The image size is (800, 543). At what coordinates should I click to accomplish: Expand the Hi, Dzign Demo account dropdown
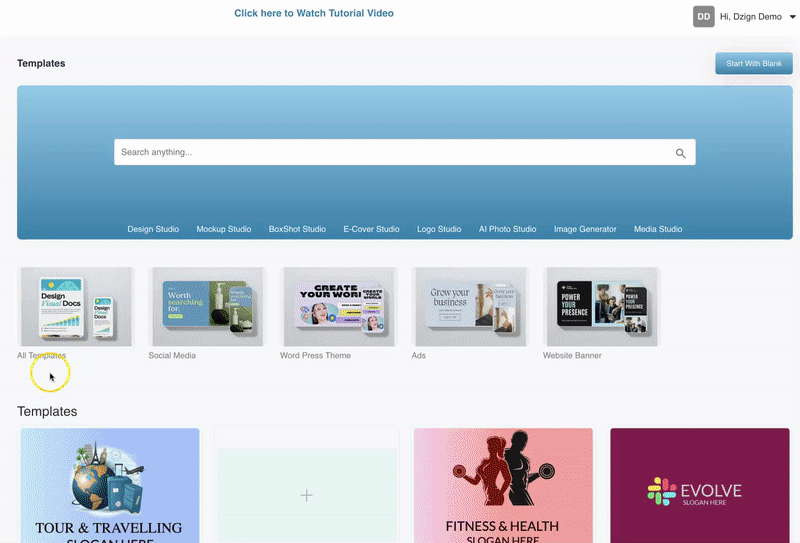[792, 17]
